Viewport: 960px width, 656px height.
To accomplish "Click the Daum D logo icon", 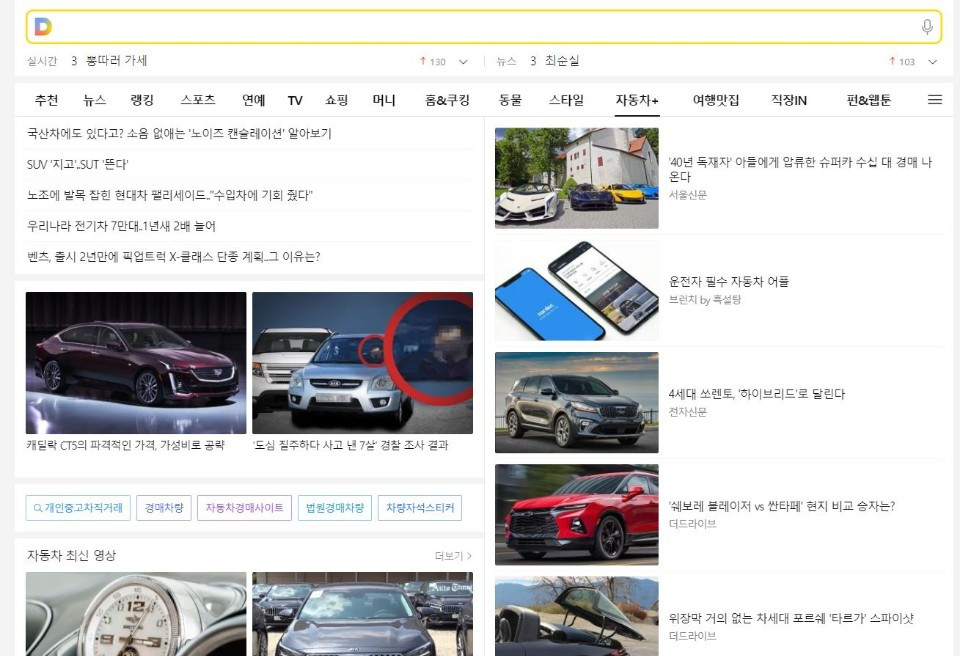I will [43, 27].
